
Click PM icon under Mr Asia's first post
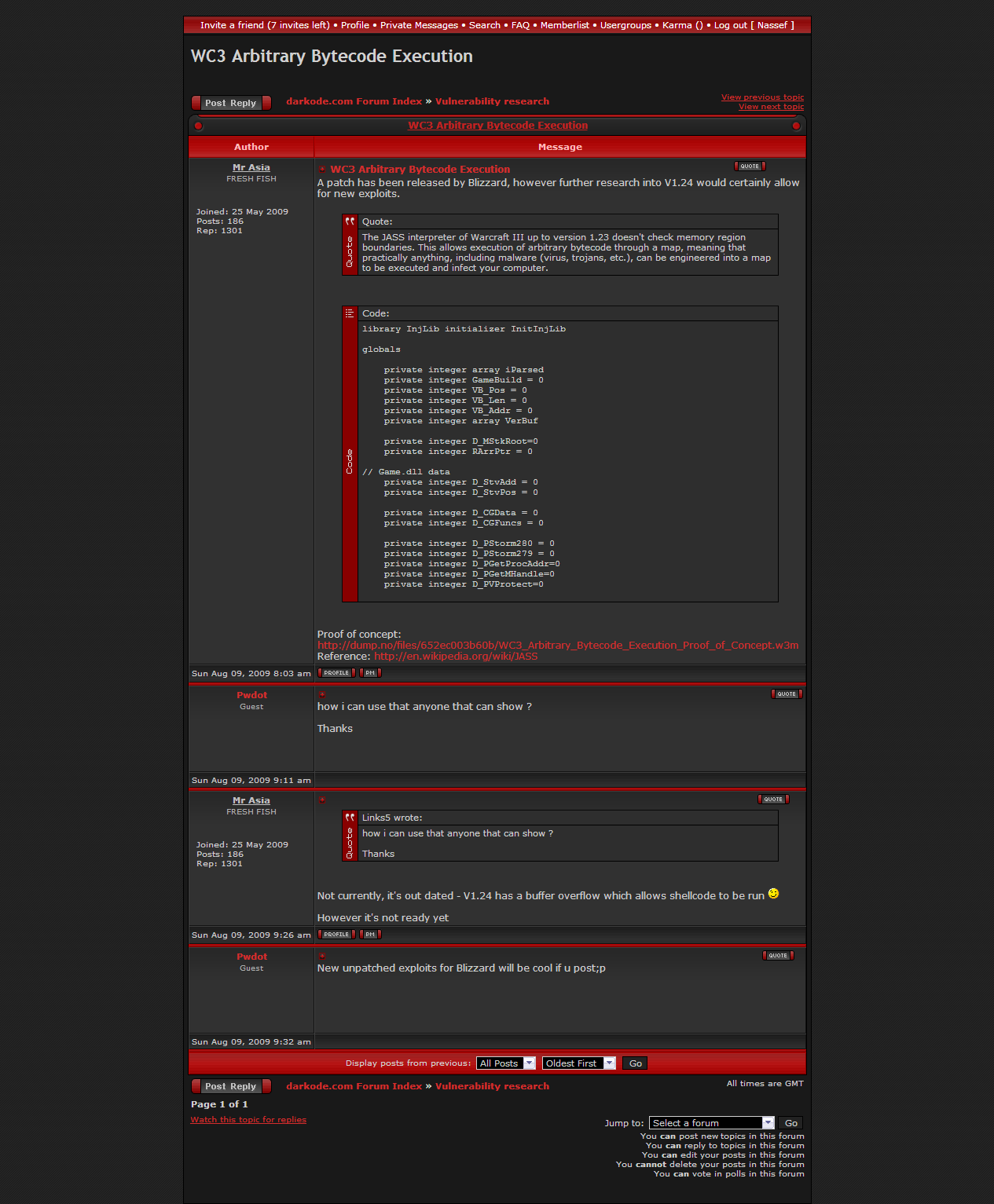(370, 673)
